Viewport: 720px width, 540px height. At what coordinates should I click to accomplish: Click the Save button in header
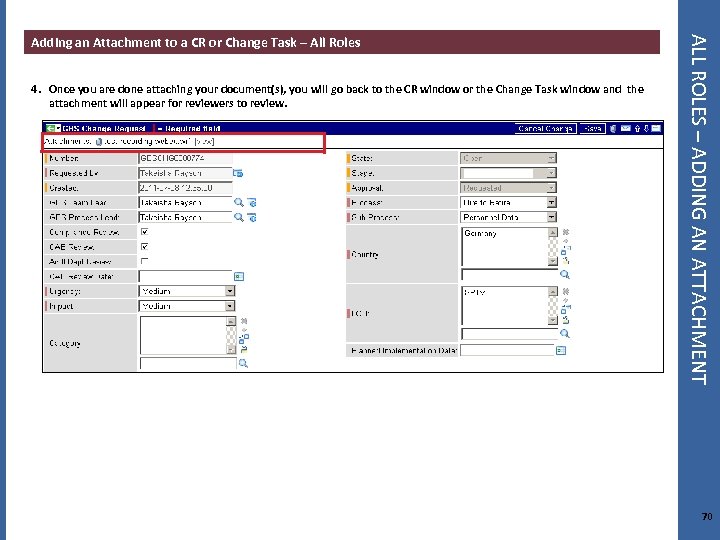[592, 129]
